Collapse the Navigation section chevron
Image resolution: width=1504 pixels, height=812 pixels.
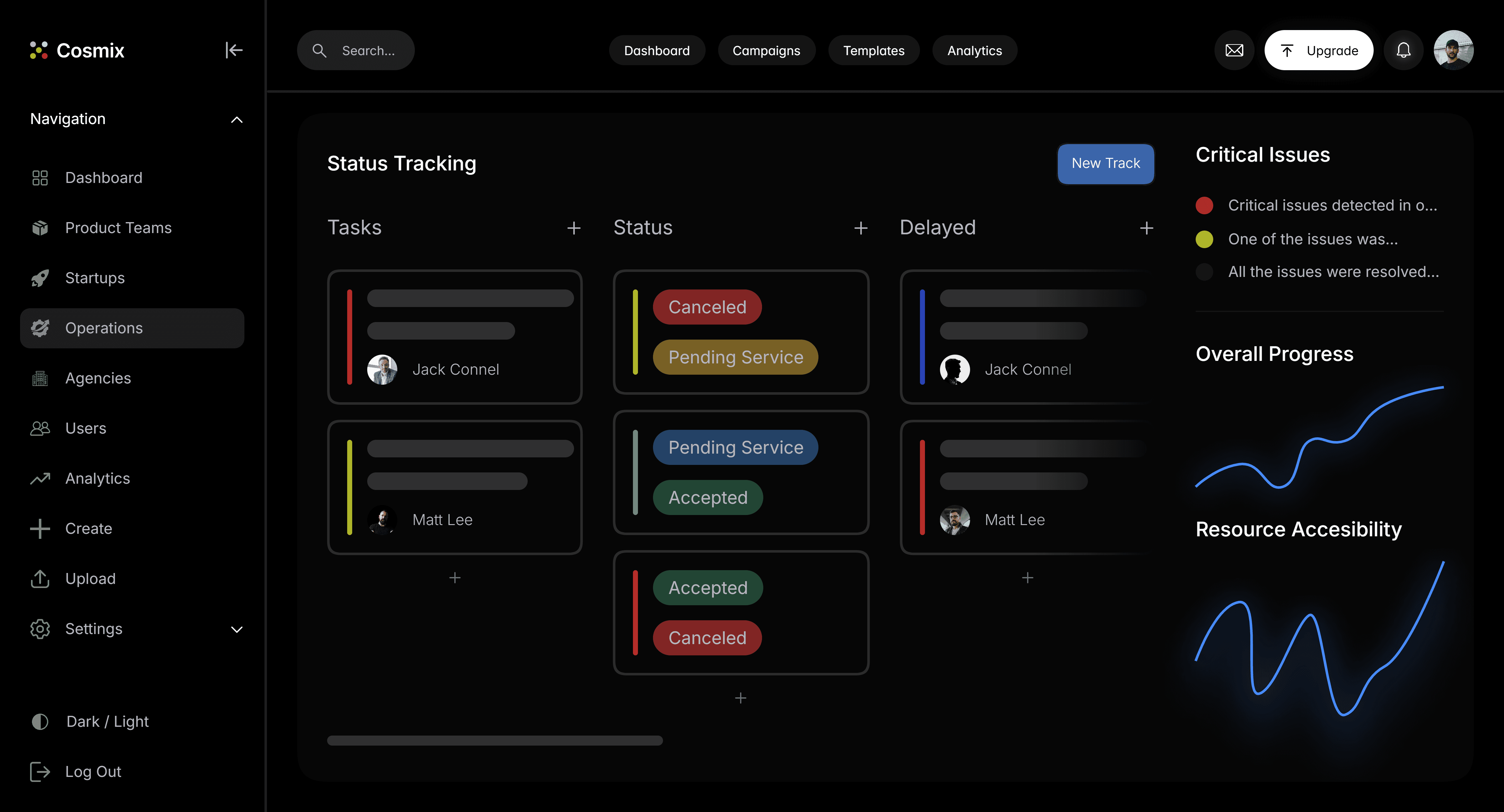pos(237,120)
